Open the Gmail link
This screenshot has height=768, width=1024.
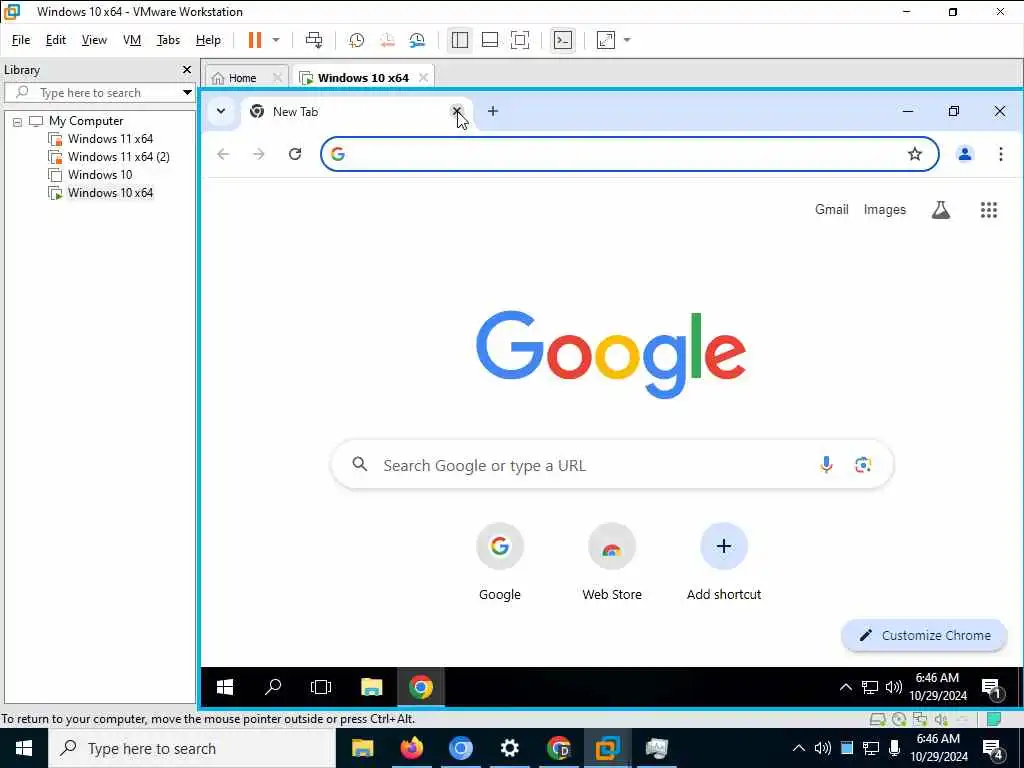(x=831, y=210)
